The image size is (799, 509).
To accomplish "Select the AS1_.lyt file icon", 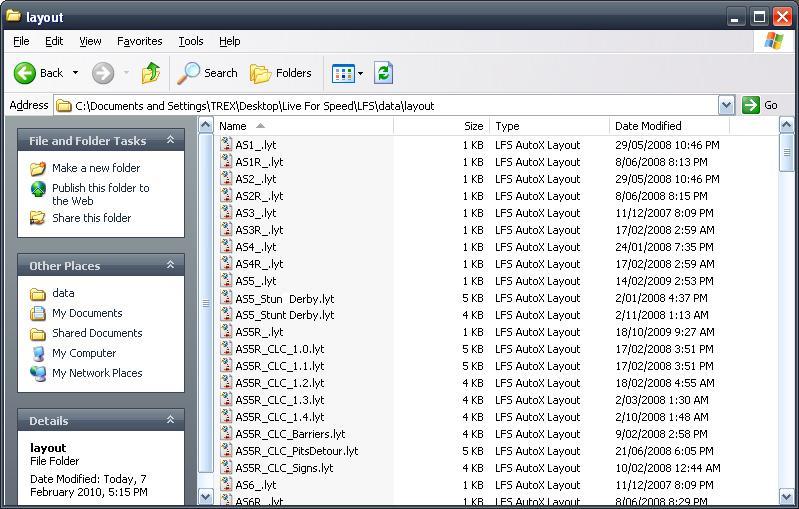I will (x=226, y=144).
